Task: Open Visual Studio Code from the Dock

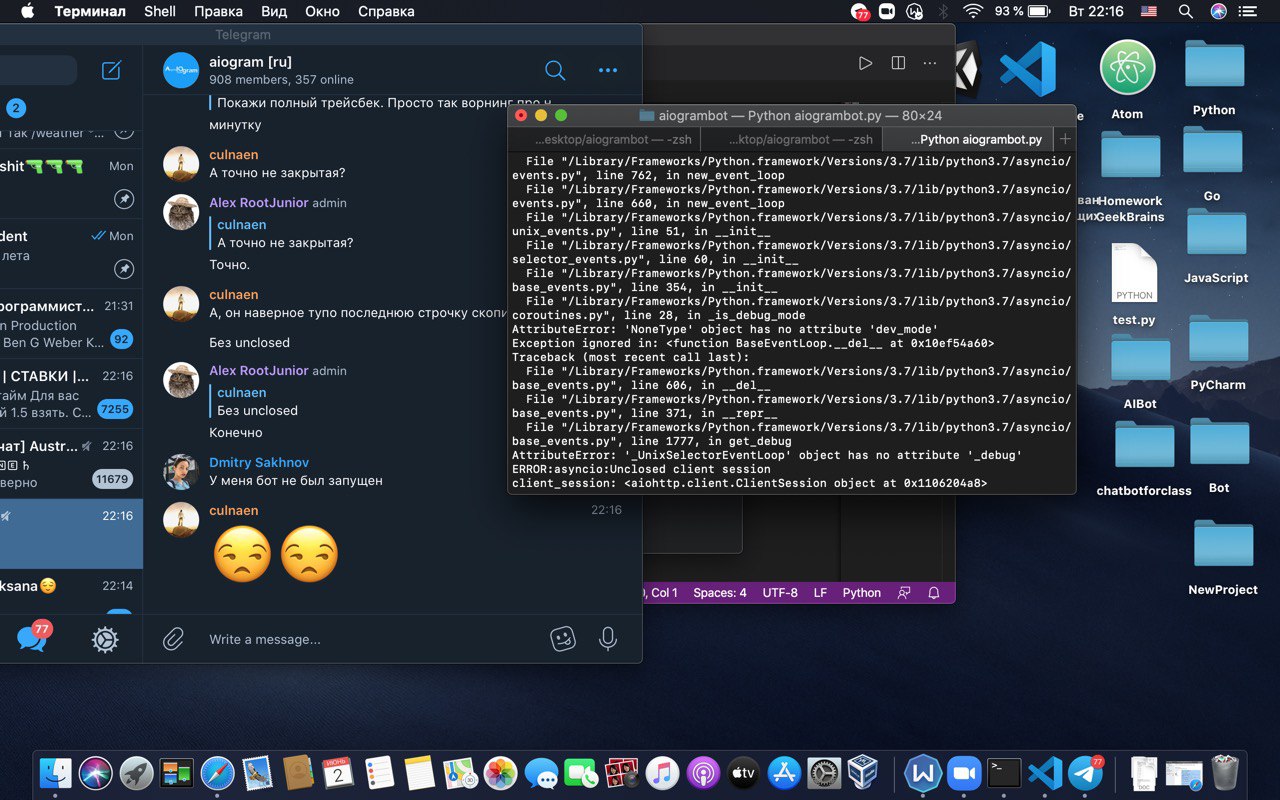Action: [x=1045, y=773]
